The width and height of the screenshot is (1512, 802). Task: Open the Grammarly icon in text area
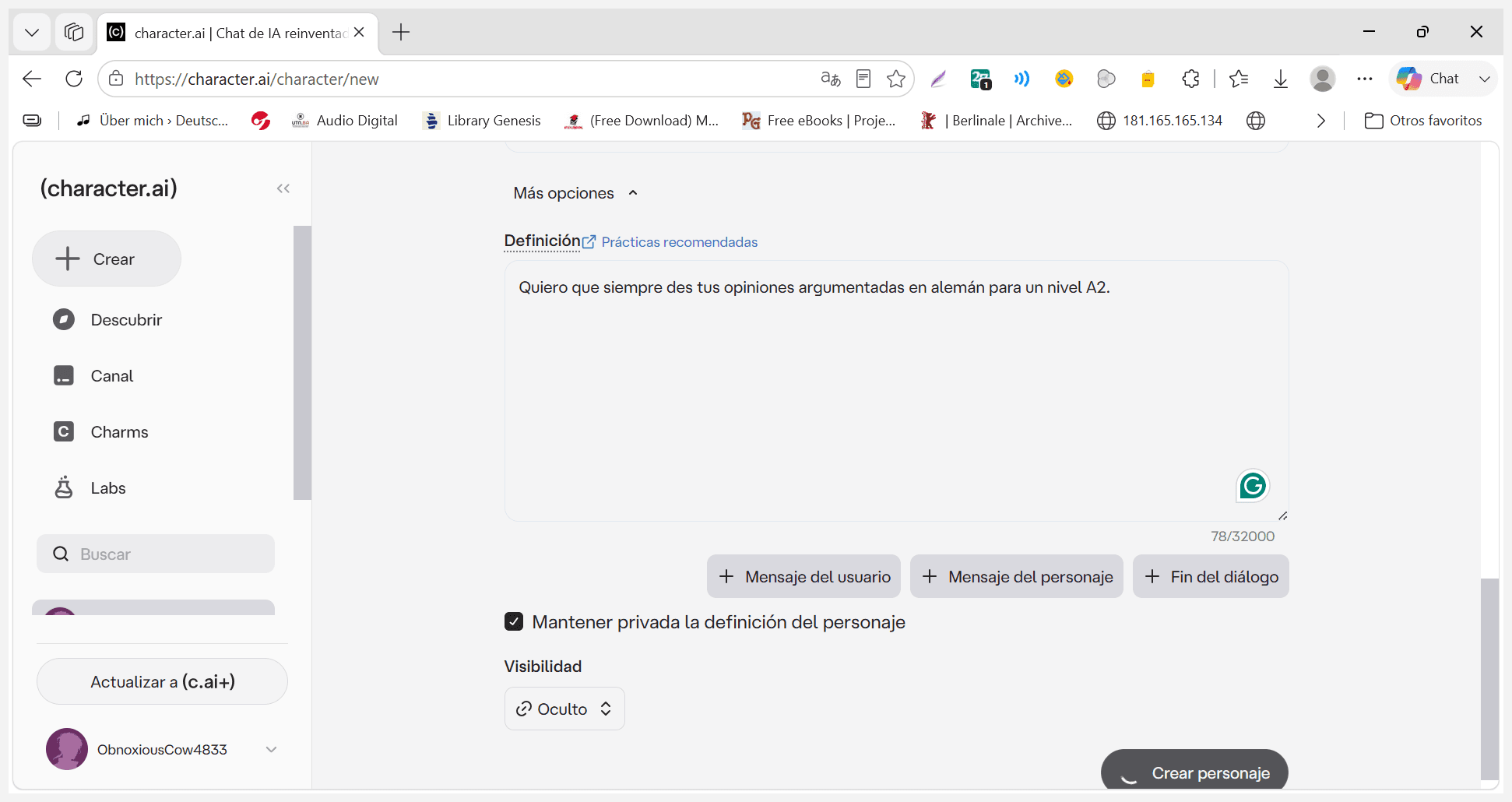tap(1253, 486)
